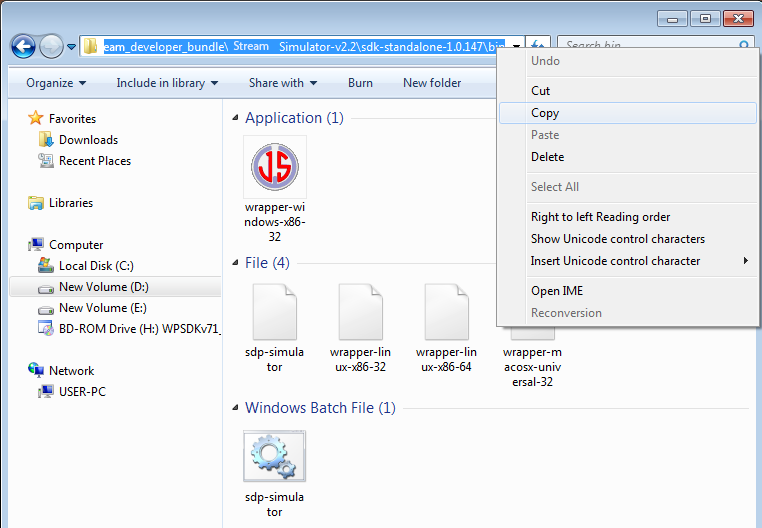Collapse the Application (1) group

[x=235, y=118]
